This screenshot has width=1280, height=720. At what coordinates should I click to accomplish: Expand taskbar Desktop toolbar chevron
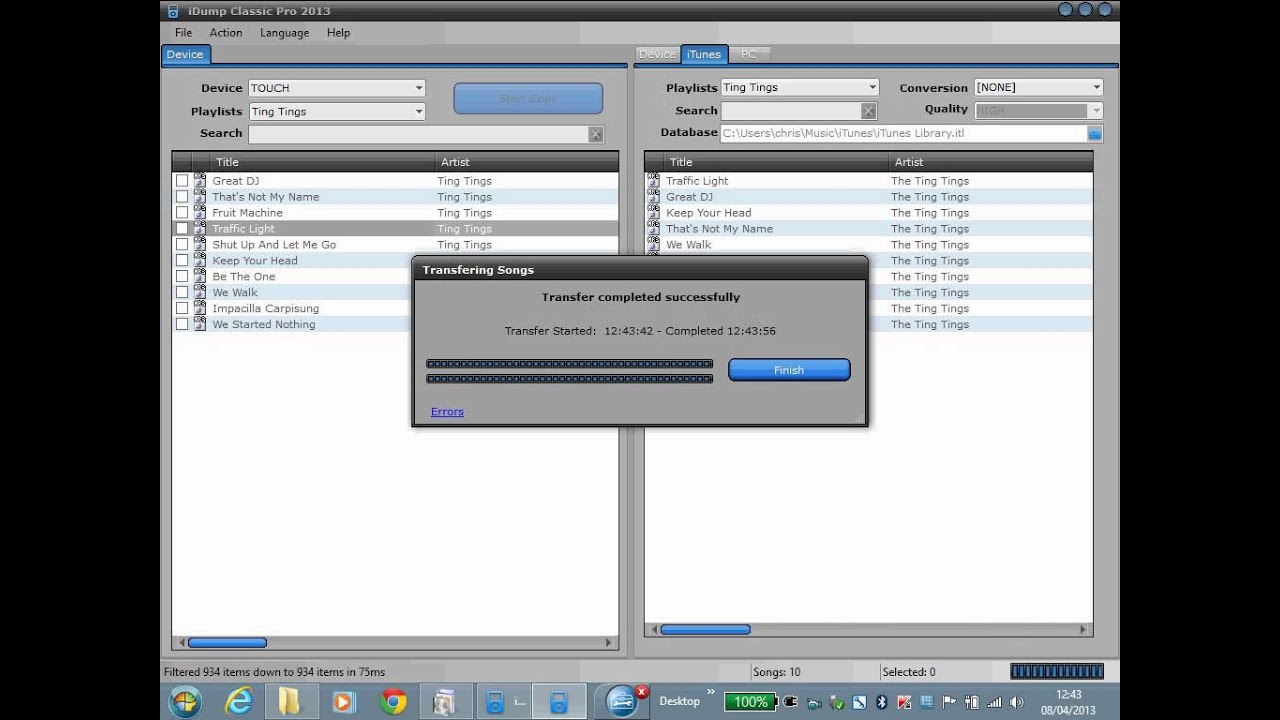(x=711, y=692)
